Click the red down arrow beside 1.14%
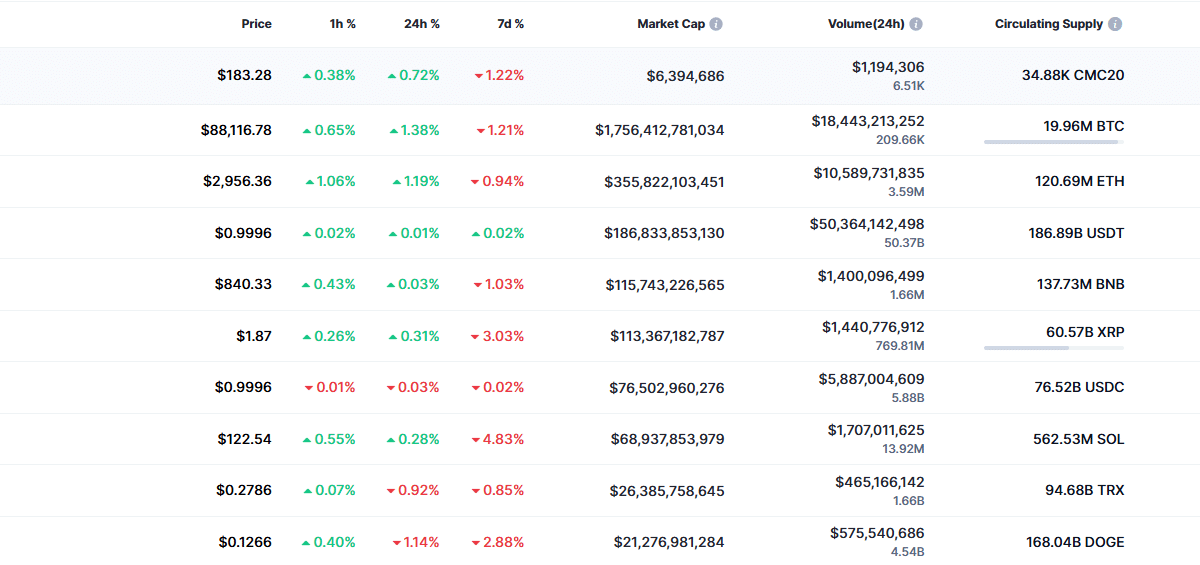This screenshot has height=565, width=1200. tap(395, 543)
